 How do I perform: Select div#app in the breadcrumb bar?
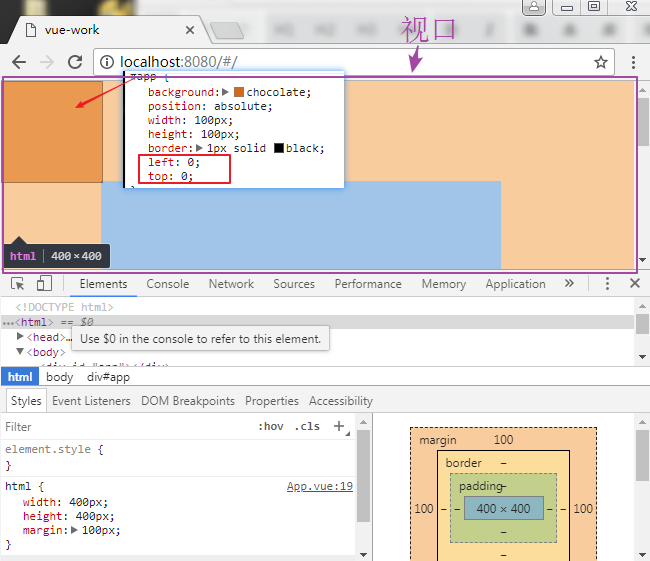pyautogui.click(x=108, y=377)
